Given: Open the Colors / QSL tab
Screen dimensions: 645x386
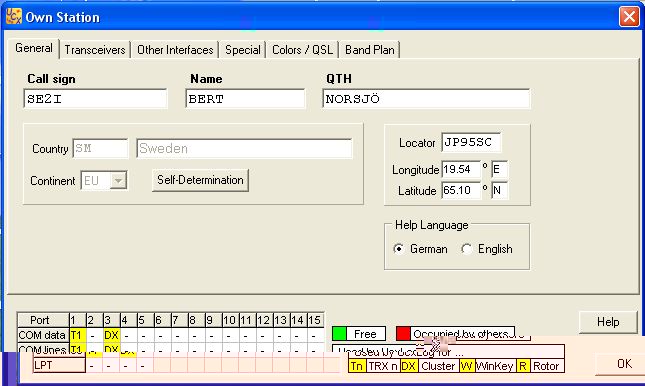Looking at the screenshot, I should coord(302,50).
